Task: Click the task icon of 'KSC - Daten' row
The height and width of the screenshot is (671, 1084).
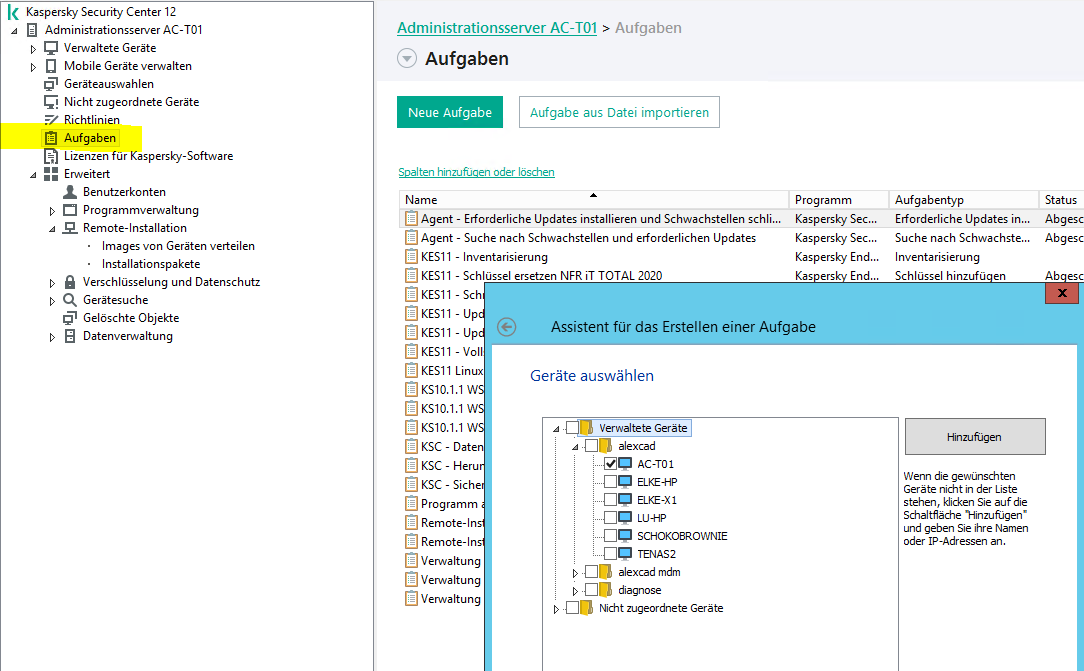Action: click(411, 446)
